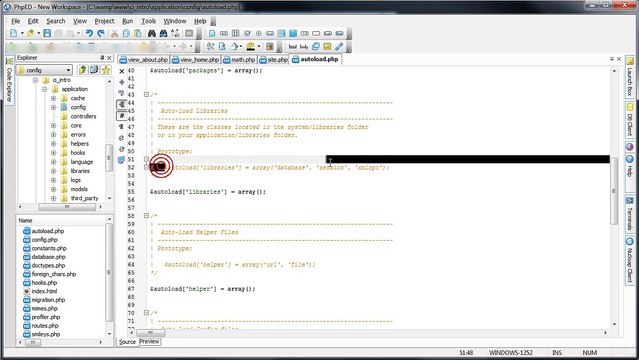Screen dimensions: 639x360
Task: Open DB Client side panel
Action: [x=630, y=120]
